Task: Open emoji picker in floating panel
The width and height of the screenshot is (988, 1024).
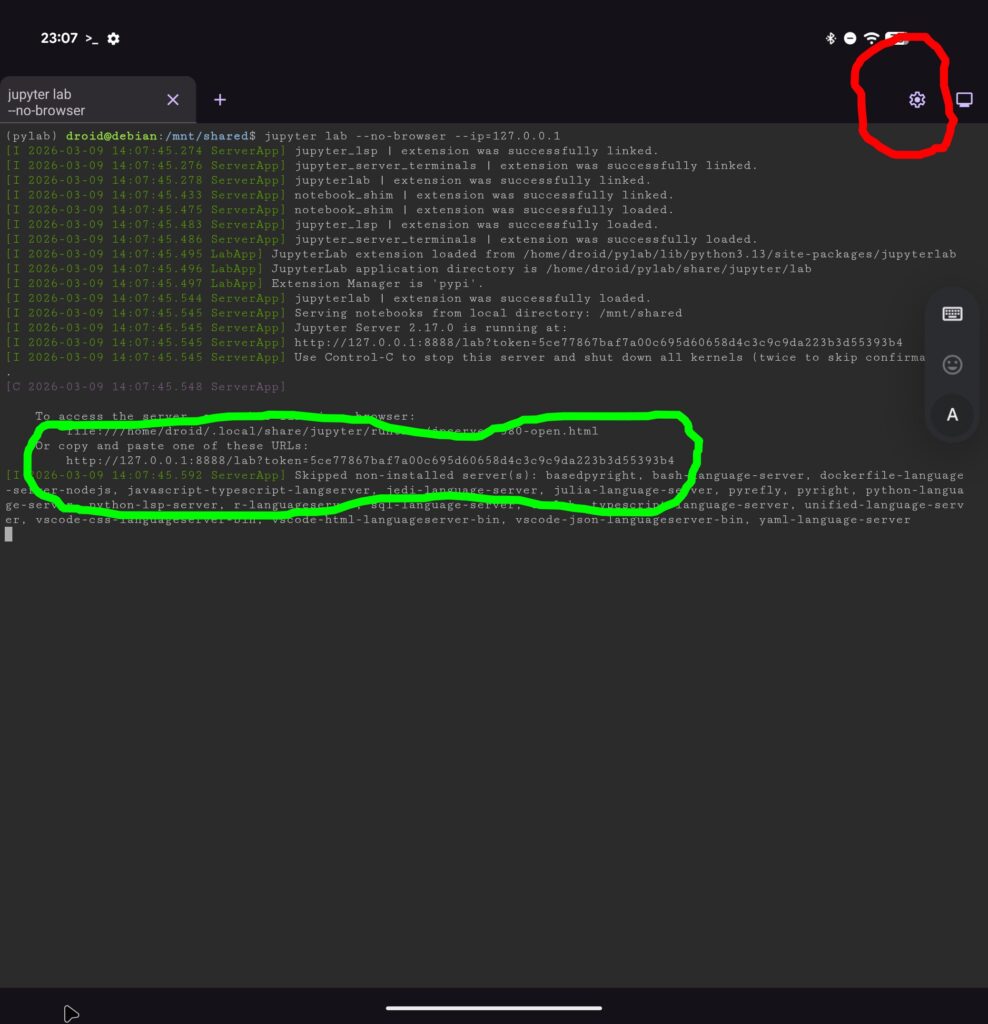Action: (952, 365)
